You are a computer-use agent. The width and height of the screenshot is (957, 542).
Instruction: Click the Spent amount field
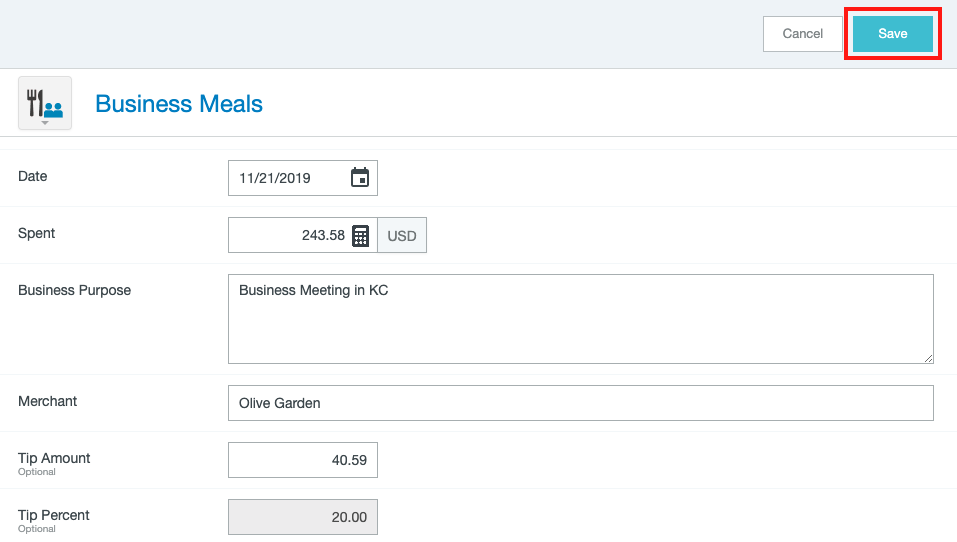(x=290, y=236)
